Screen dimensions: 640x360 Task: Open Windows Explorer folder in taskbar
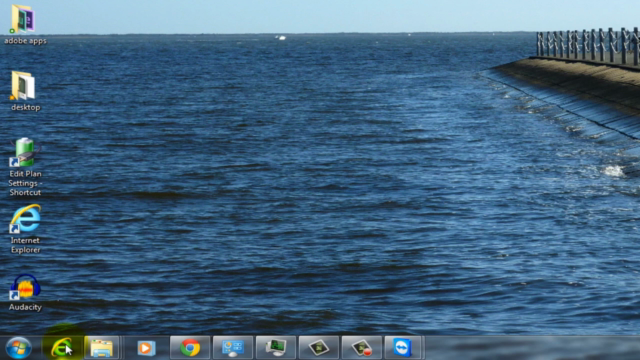point(102,348)
